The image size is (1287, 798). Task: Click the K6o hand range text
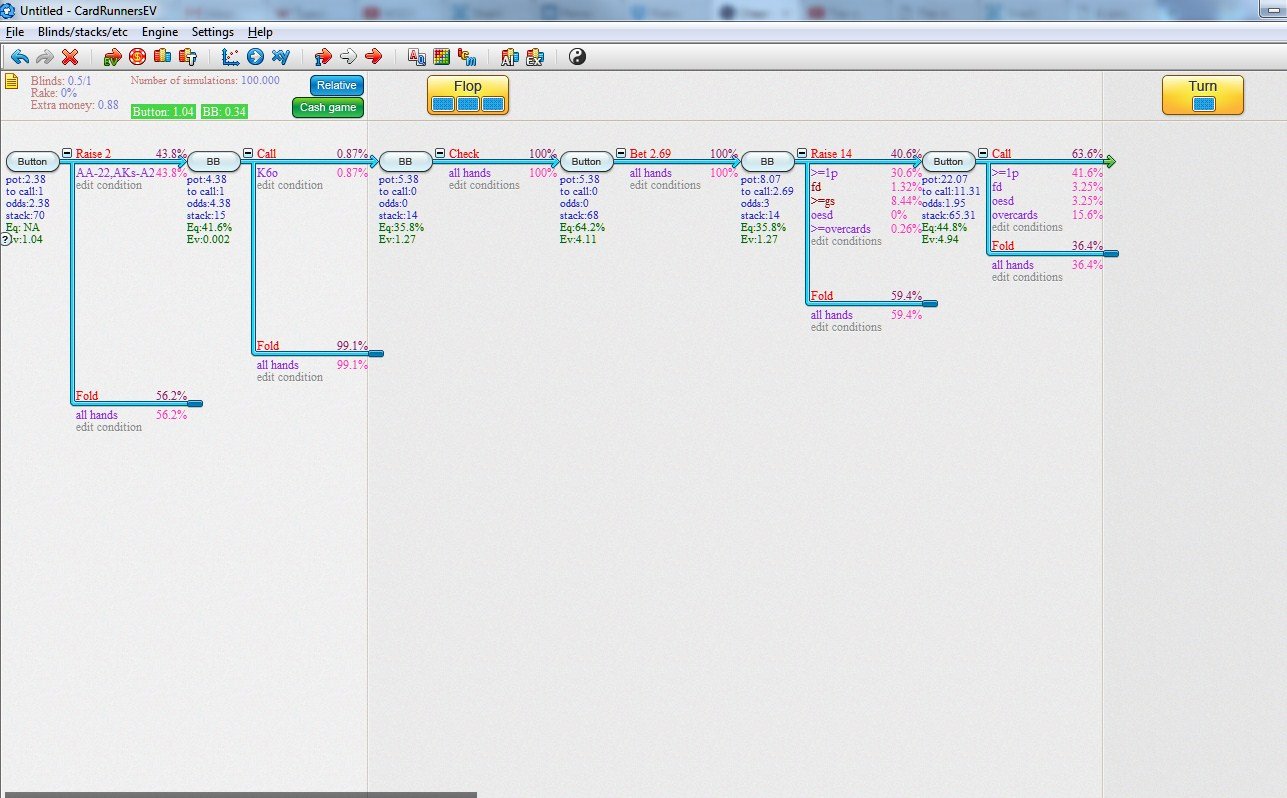pyautogui.click(x=267, y=173)
